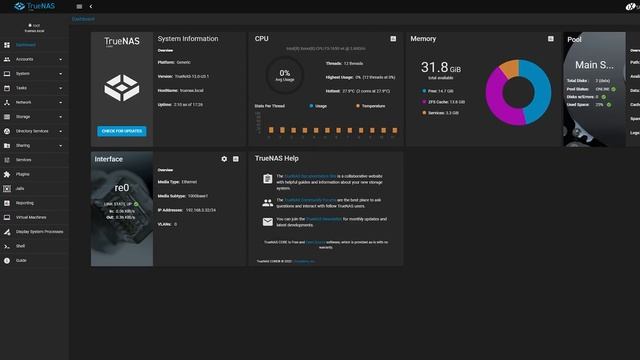This screenshot has height=360, width=640.
Task: Expand the Tasks menu arrow
Action: point(61,88)
